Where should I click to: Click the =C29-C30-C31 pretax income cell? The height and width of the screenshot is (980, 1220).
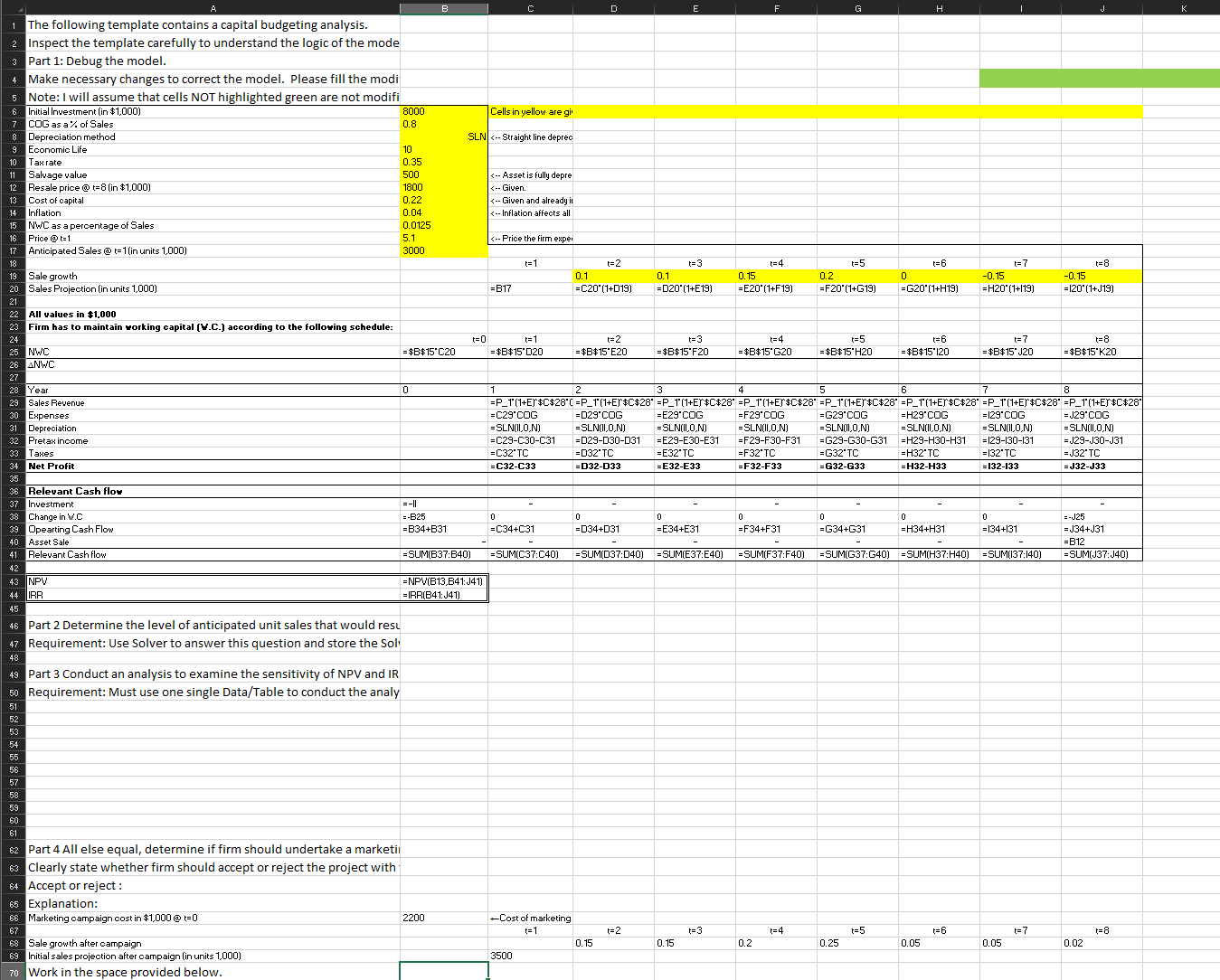tap(531, 440)
